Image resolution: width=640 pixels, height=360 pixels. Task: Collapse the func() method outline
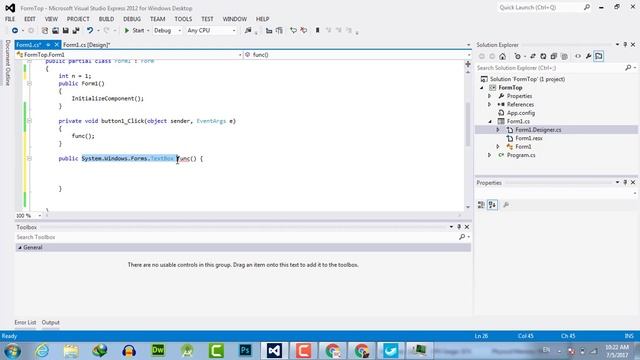pyautogui.click(x=29, y=158)
